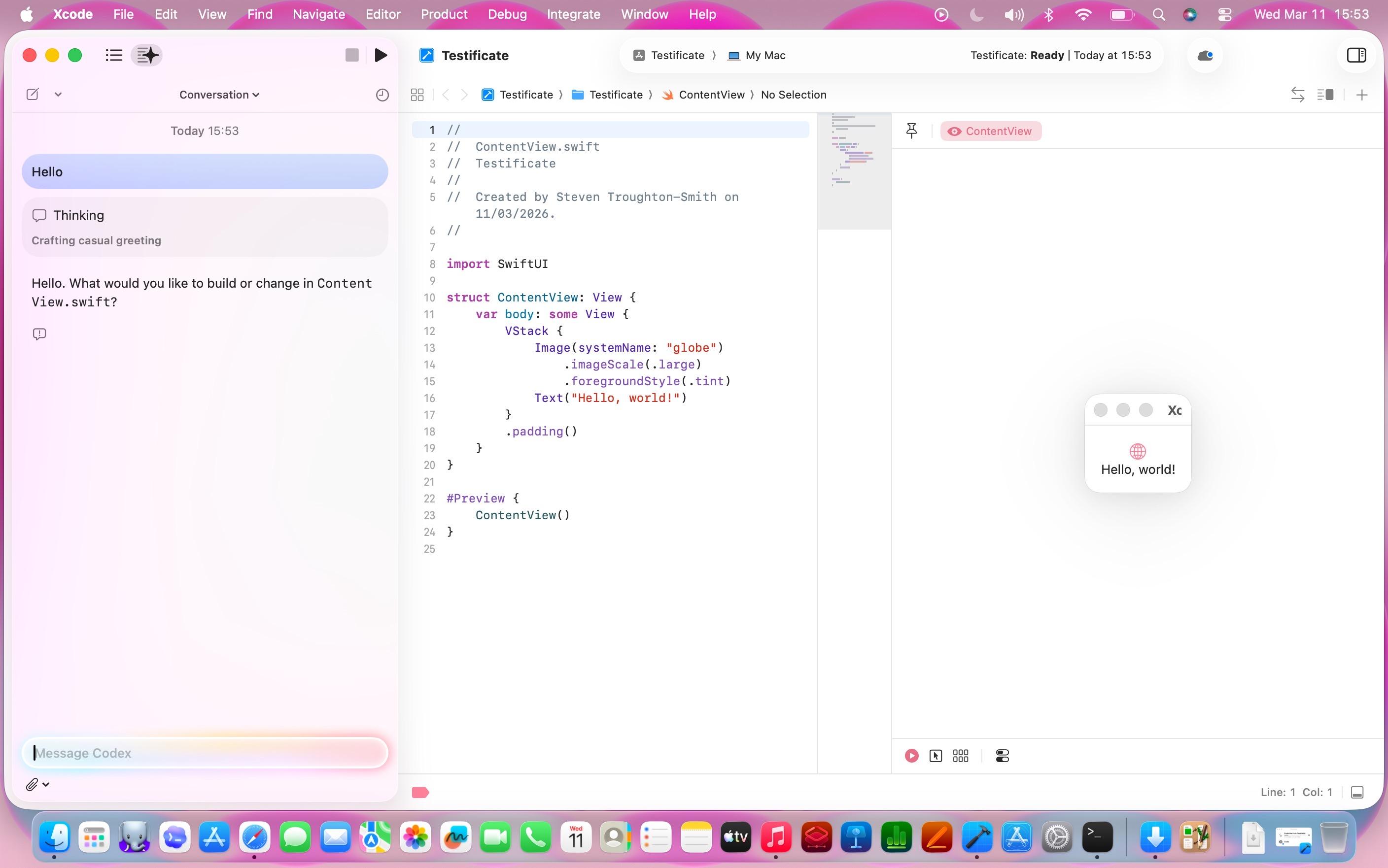The width and height of the screenshot is (1388, 868).
Task: Select the ContentView preview tab
Action: pyautogui.click(x=991, y=132)
